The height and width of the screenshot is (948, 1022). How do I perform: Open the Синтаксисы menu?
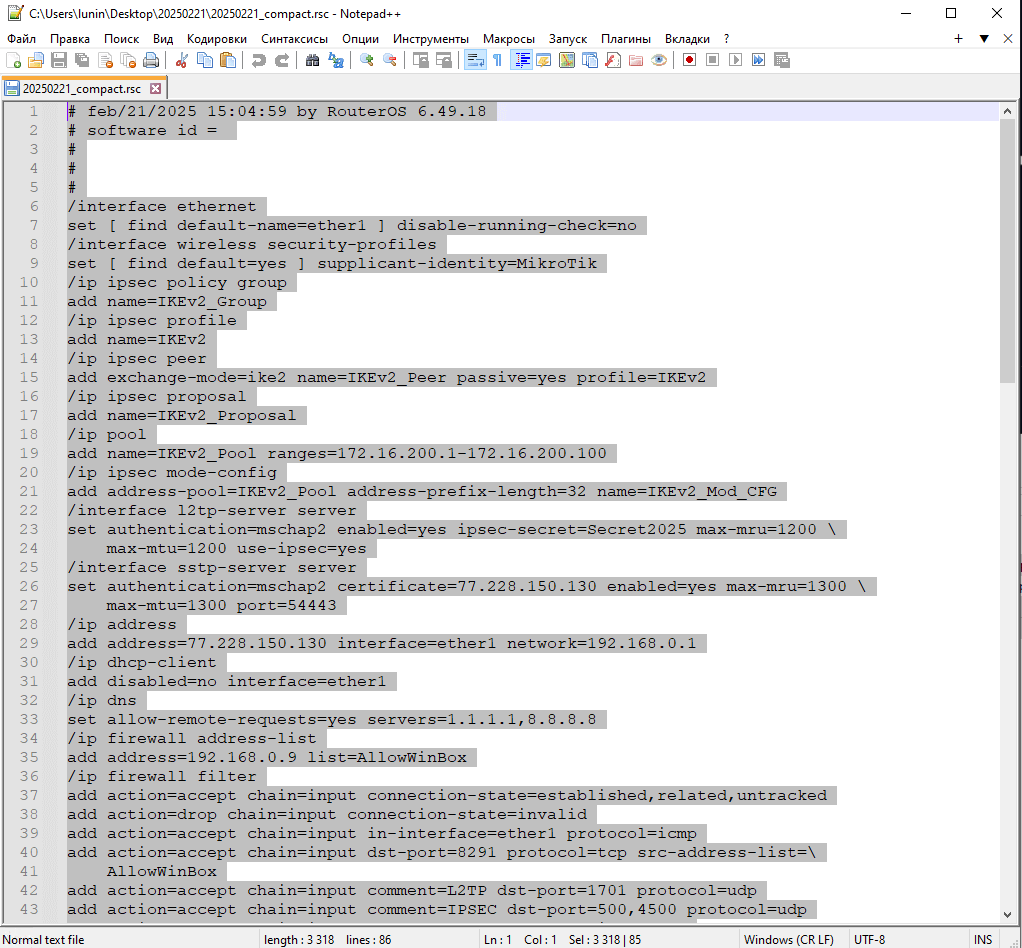pyautogui.click(x=295, y=39)
